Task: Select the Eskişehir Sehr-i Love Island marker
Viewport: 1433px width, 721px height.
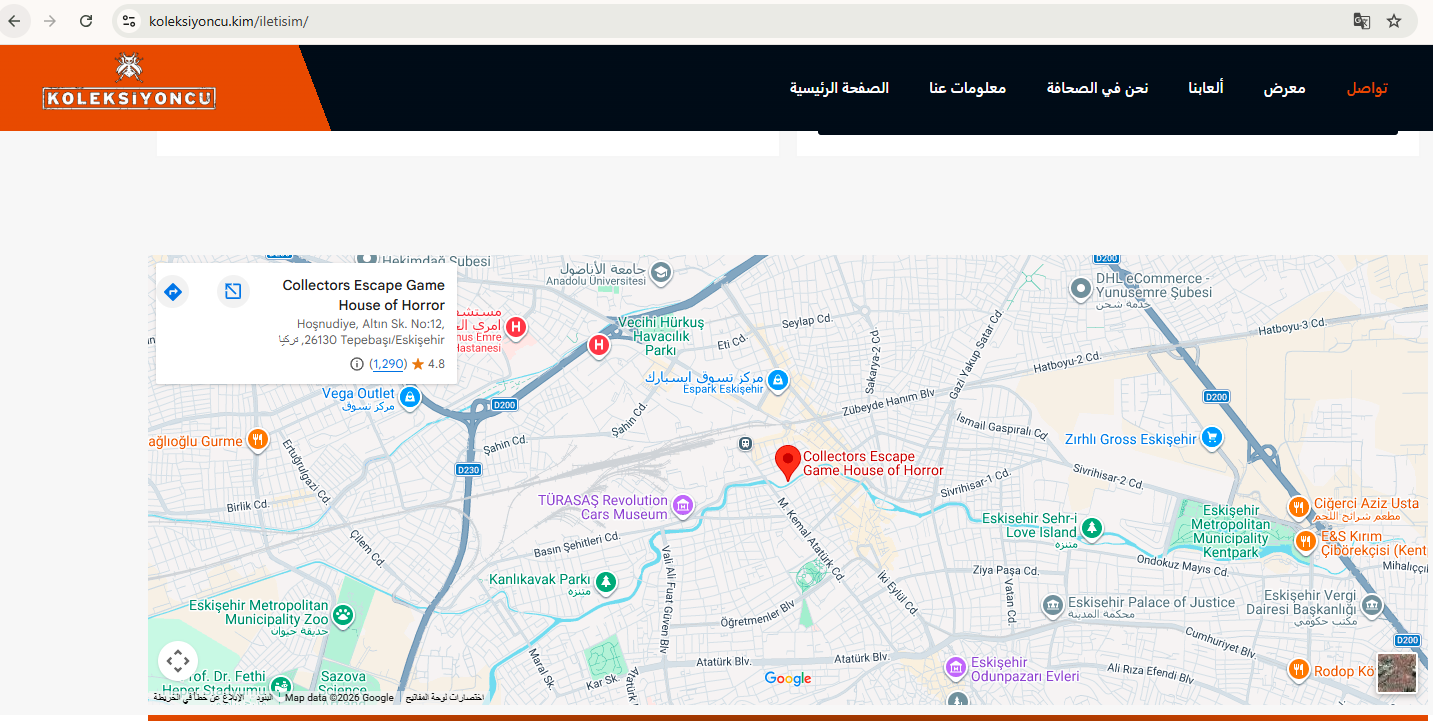Action: [1093, 526]
